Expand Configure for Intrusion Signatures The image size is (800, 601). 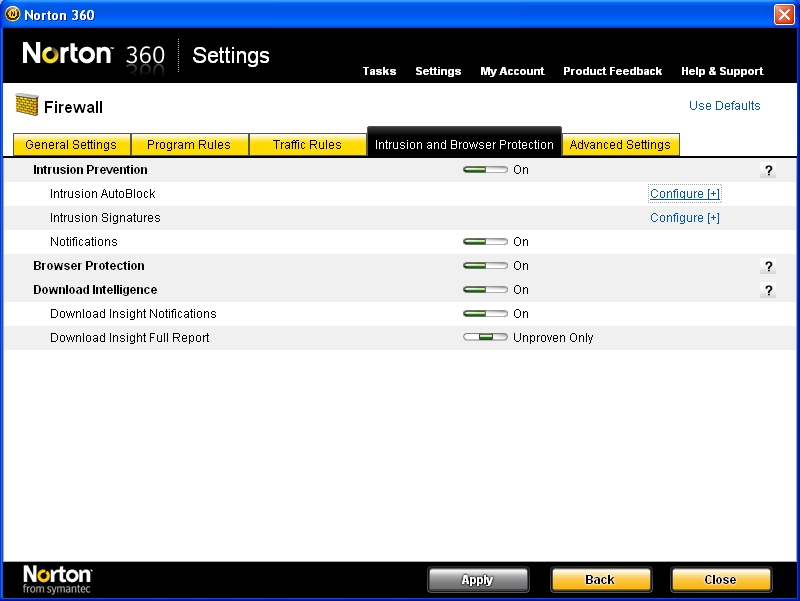click(685, 218)
